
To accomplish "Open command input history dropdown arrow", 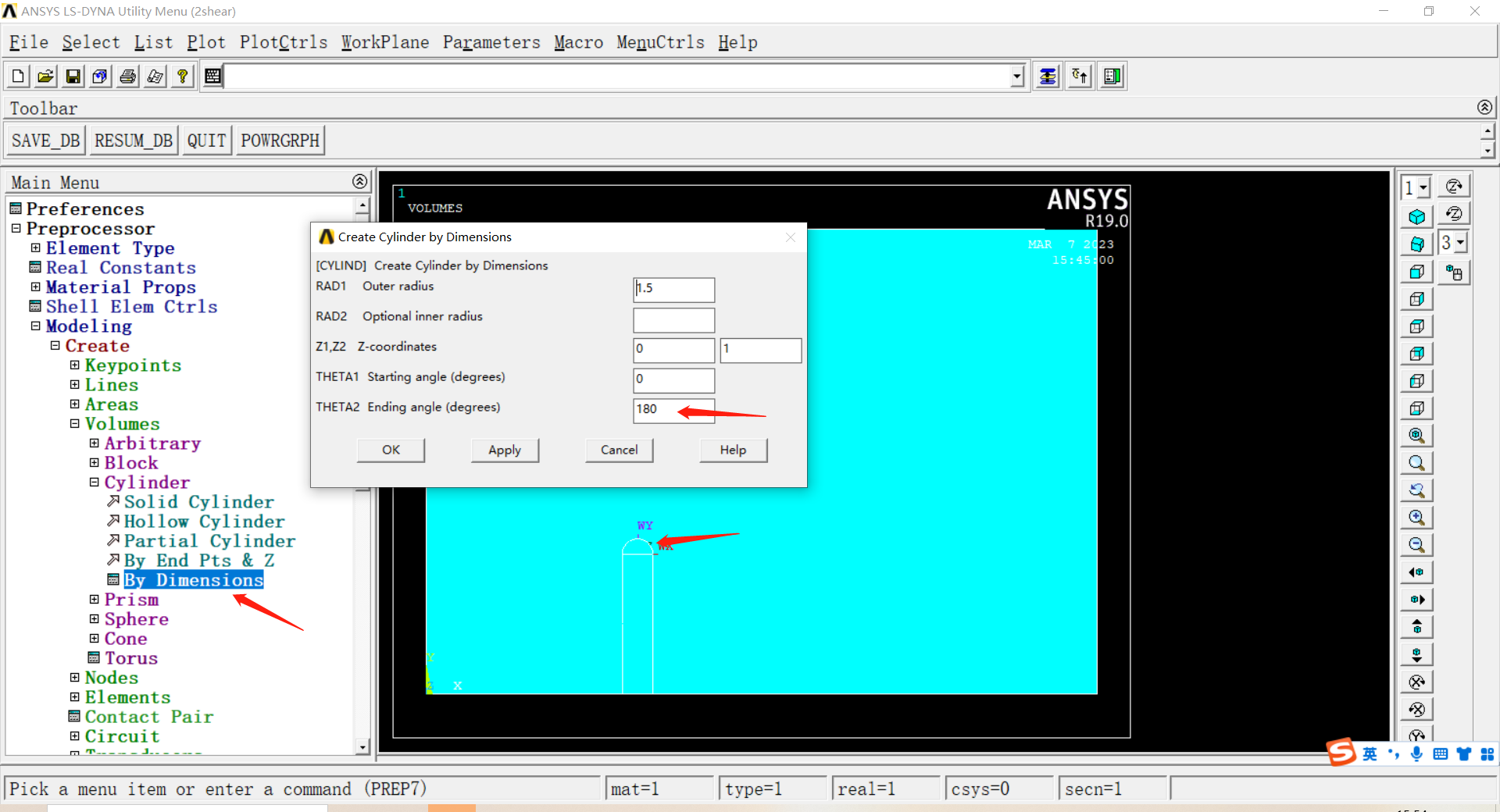I will tap(1016, 77).
